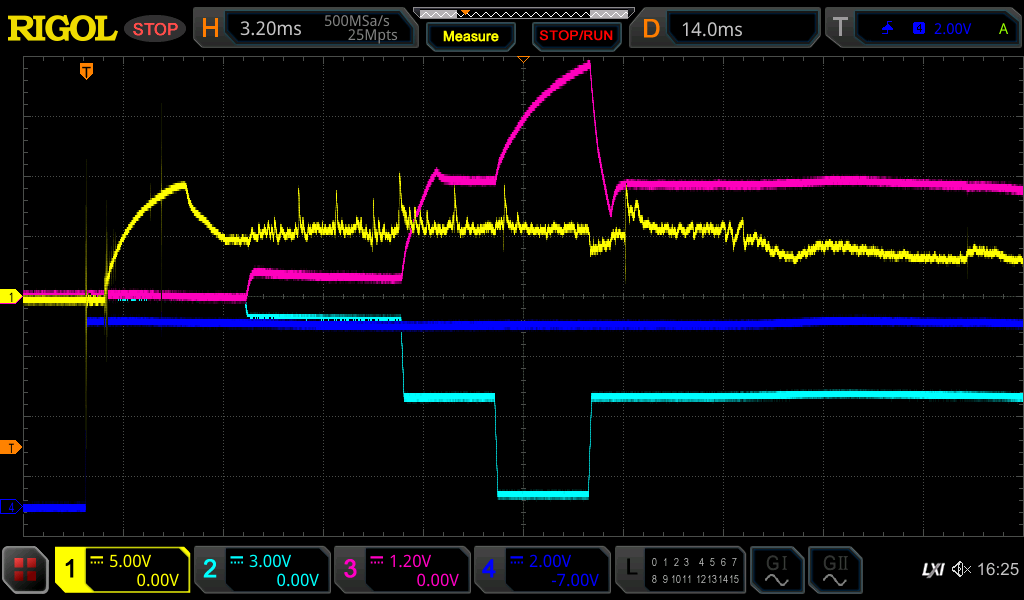Toggle channel 1 with the yellow 5.00V label
The height and width of the screenshot is (600, 1024).
pyautogui.click(x=122, y=570)
